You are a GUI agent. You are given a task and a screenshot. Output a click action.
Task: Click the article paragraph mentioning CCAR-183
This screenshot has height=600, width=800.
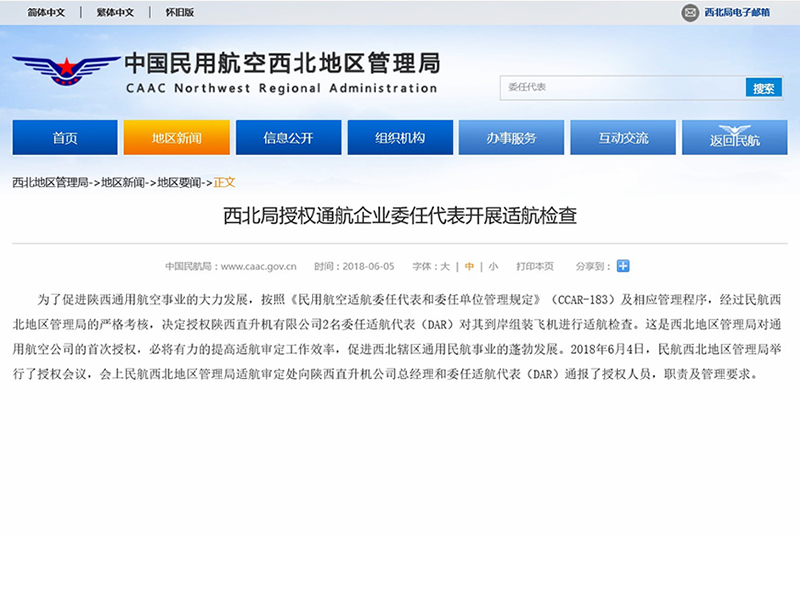click(397, 337)
